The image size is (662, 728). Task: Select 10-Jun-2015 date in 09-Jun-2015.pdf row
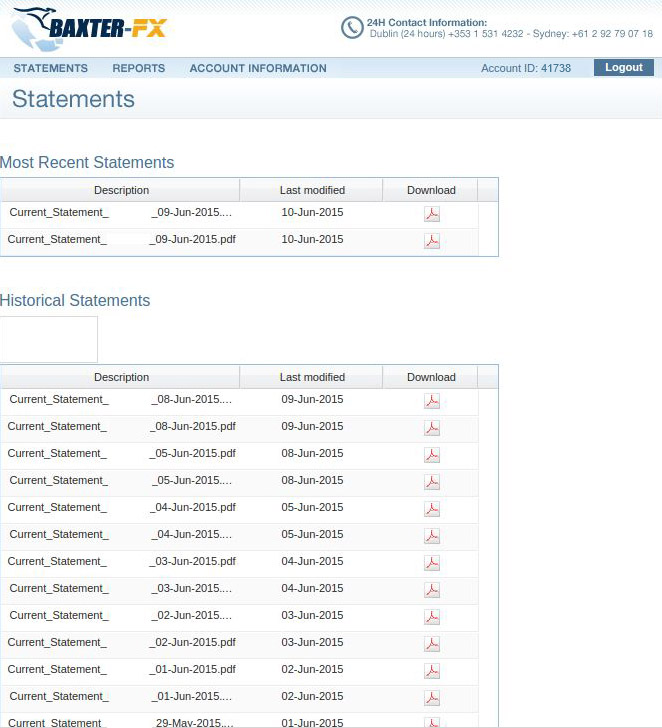312,240
